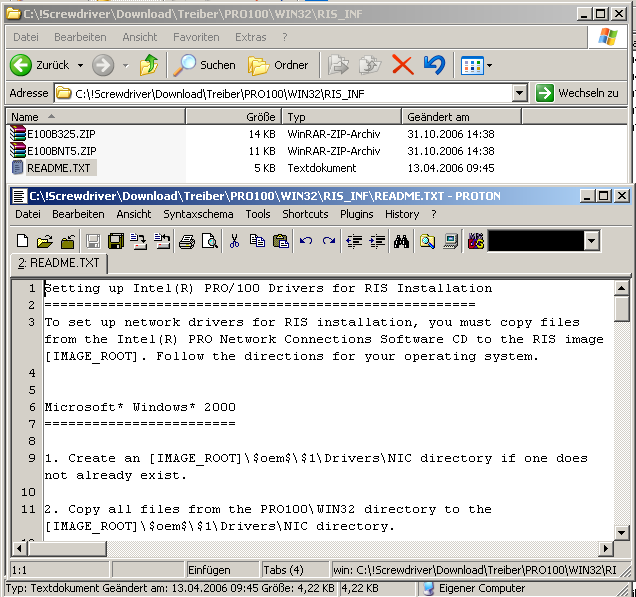The image size is (636, 597).
Task: Open the black combo box dropdown in toolbar
Action: 592,241
